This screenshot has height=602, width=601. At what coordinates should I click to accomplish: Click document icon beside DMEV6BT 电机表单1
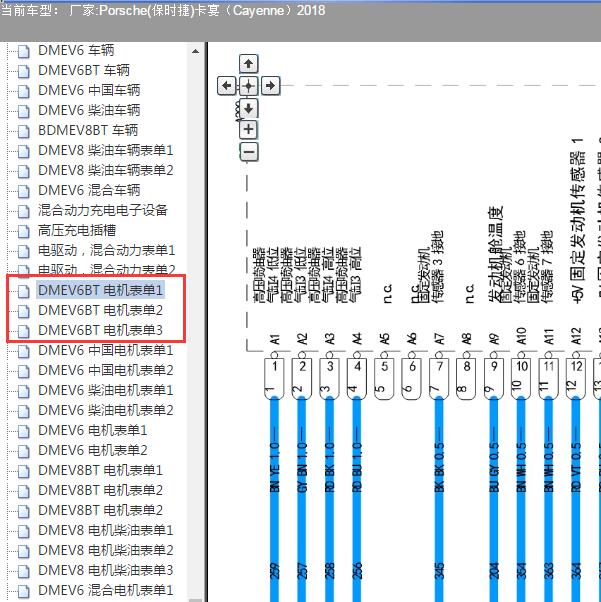click(x=24, y=291)
